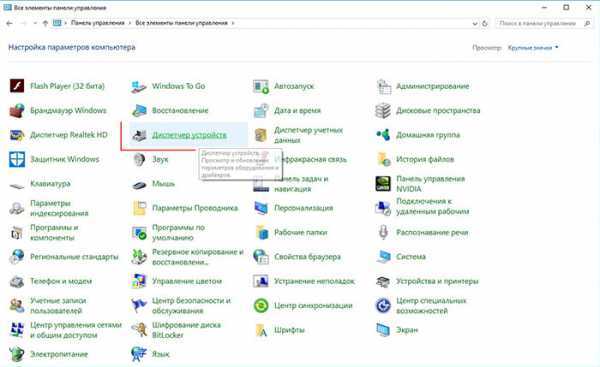
Task: Click the Электропитание icon
Action: pyautogui.click(x=17, y=354)
